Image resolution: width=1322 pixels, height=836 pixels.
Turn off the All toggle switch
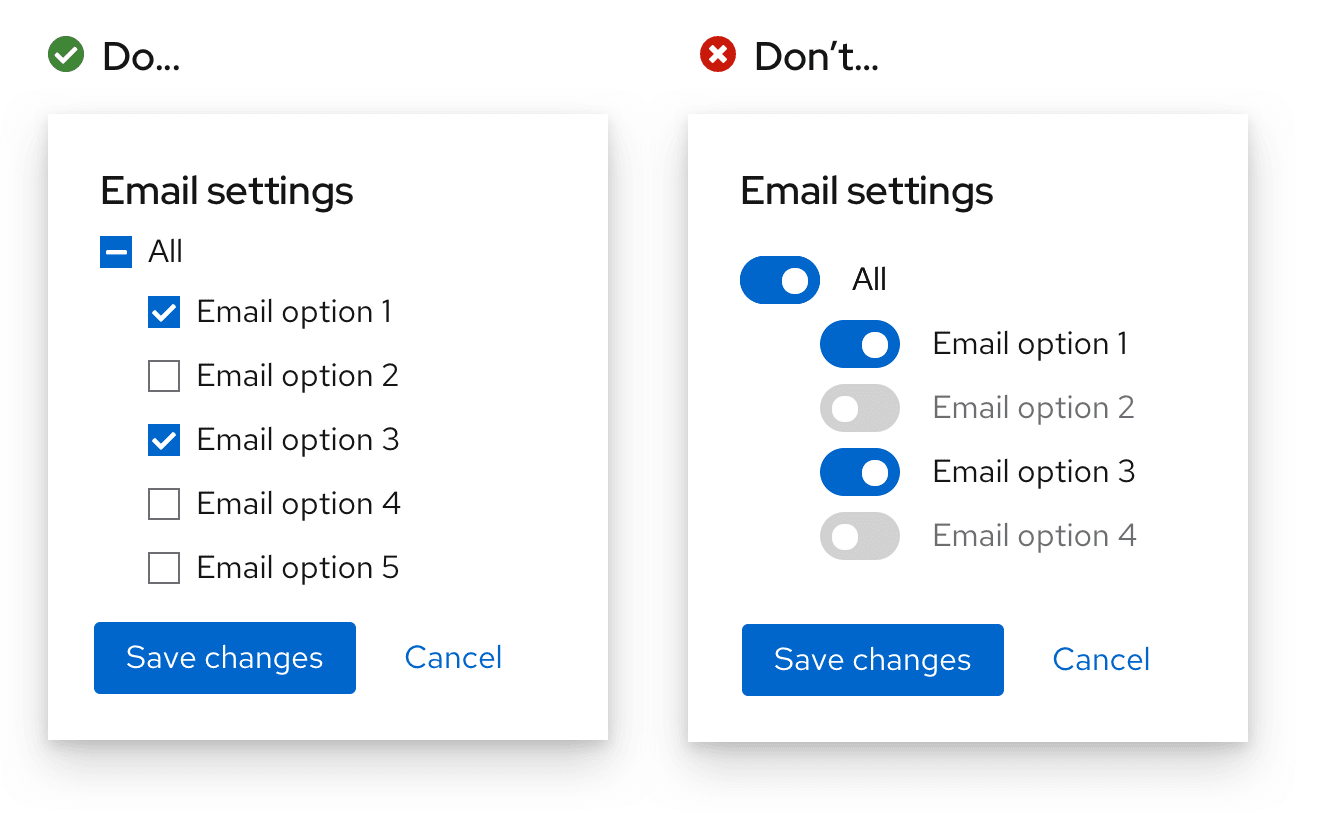point(779,280)
